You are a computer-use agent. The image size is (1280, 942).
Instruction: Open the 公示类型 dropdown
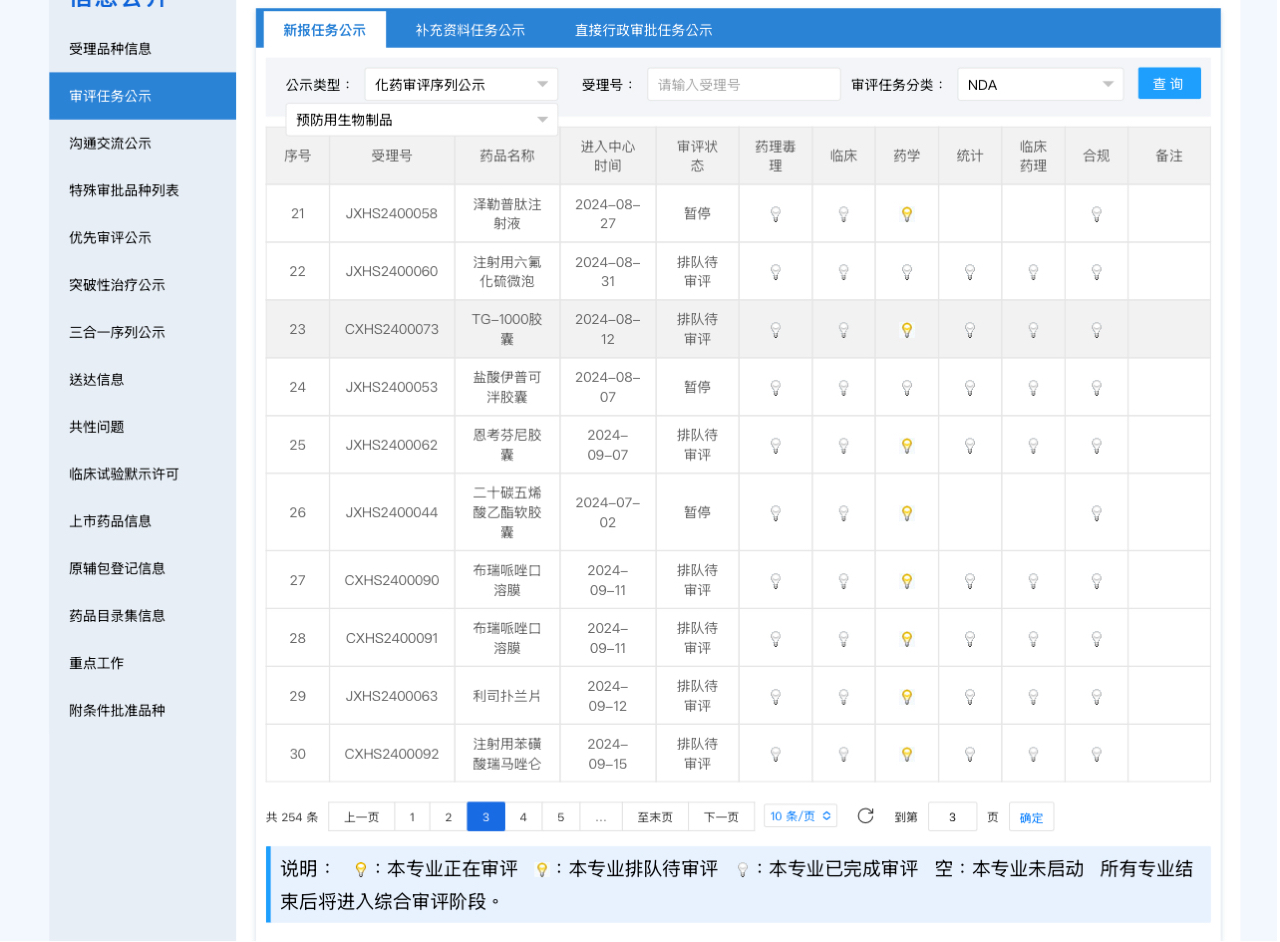tap(461, 85)
